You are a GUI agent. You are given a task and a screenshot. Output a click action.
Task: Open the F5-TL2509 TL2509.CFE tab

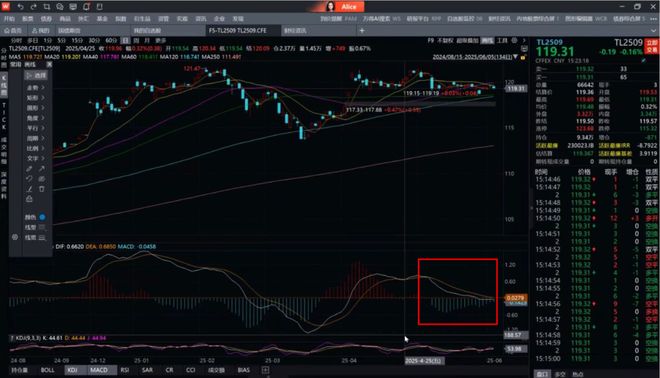click(x=238, y=30)
